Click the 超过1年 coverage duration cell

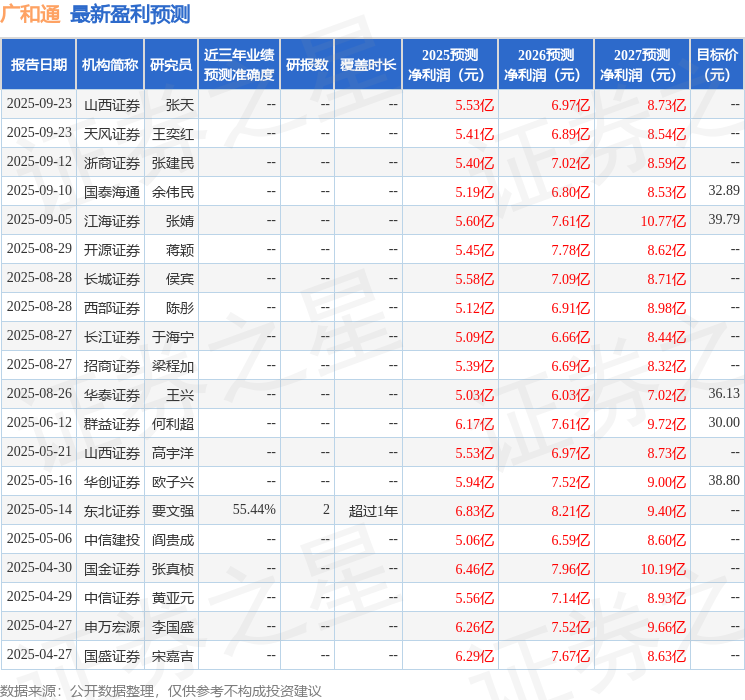[373, 511]
